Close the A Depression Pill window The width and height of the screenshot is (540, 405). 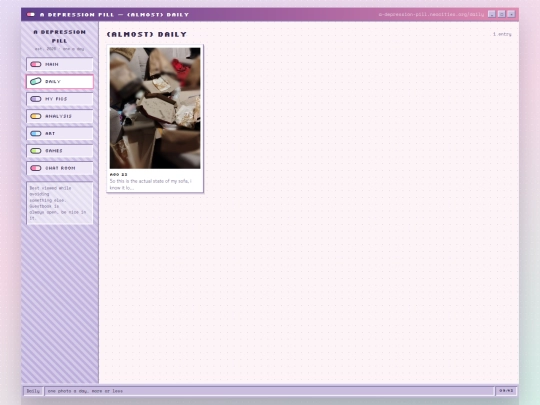click(x=511, y=14)
